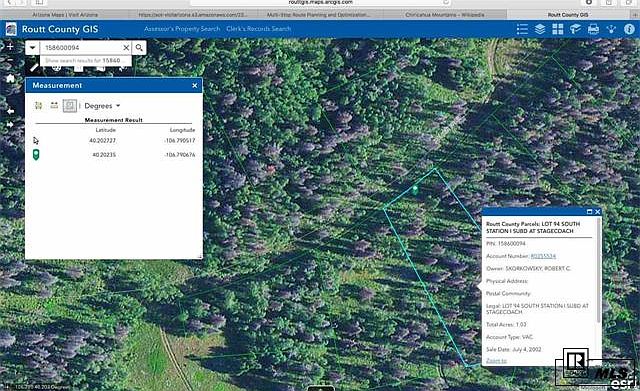
Task: Clear the search box text
Action: pyautogui.click(x=127, y=48)
